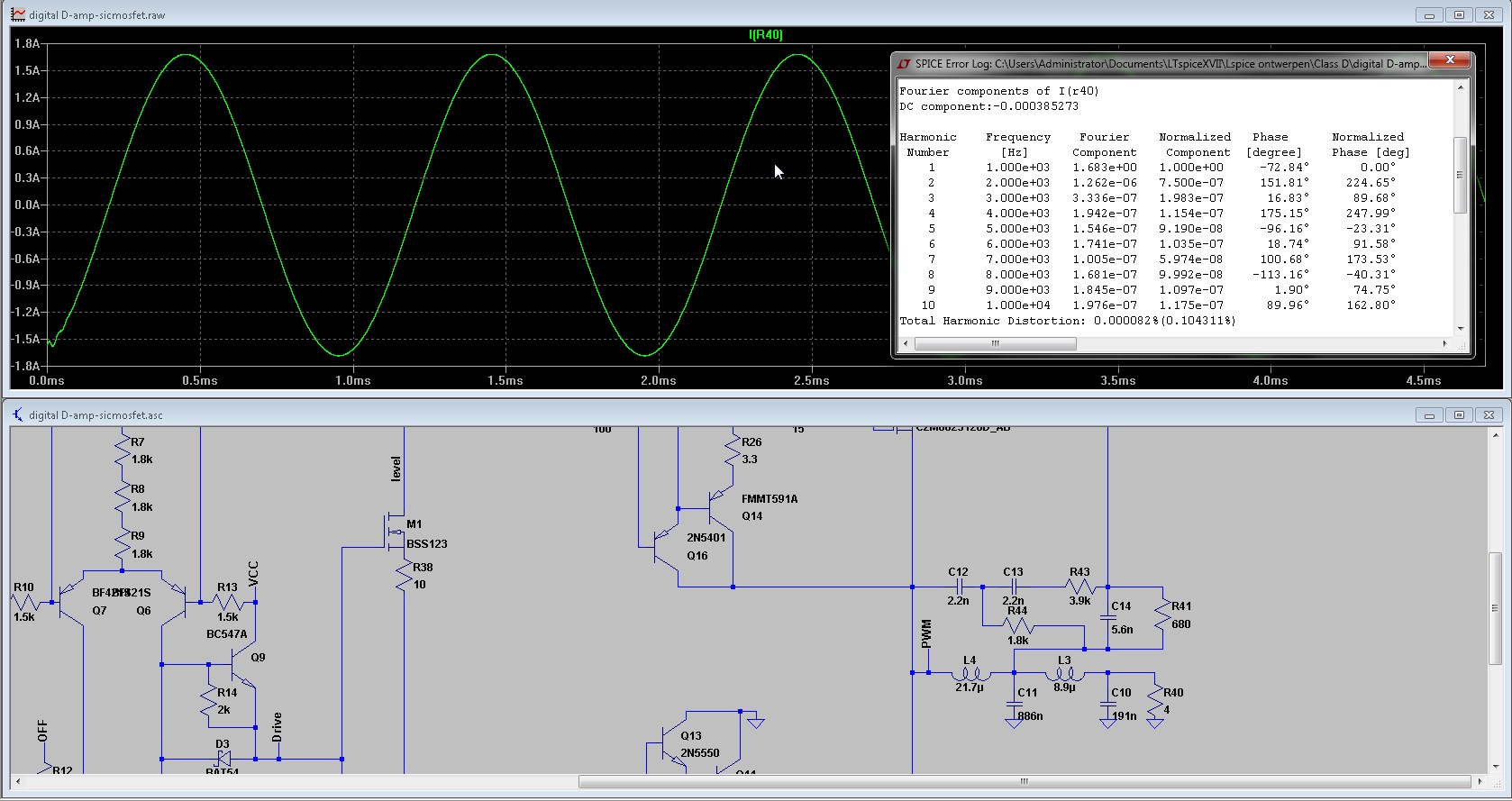
Task: Select resistor R26 3.3 symbol
Action: pyautogui.click(x=733, y=450)
